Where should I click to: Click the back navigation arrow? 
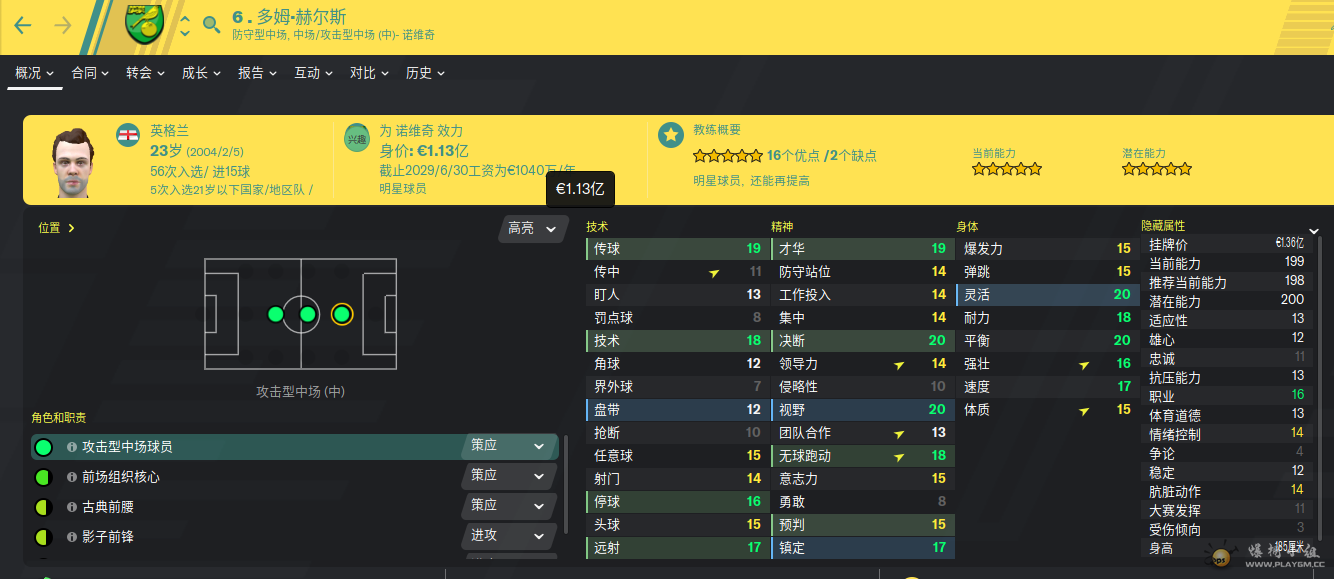22,25
